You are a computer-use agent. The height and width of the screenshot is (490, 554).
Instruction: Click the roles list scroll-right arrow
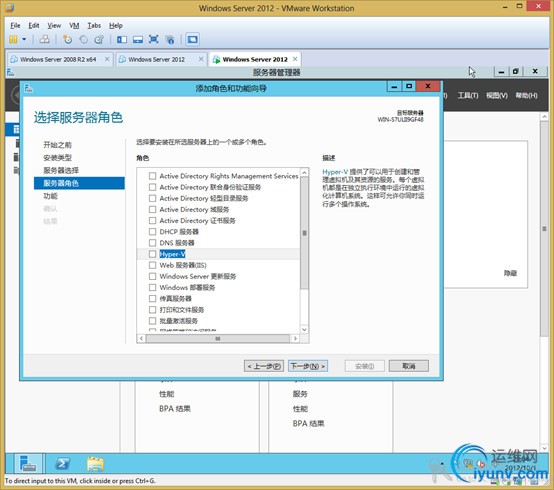point(295,338)
